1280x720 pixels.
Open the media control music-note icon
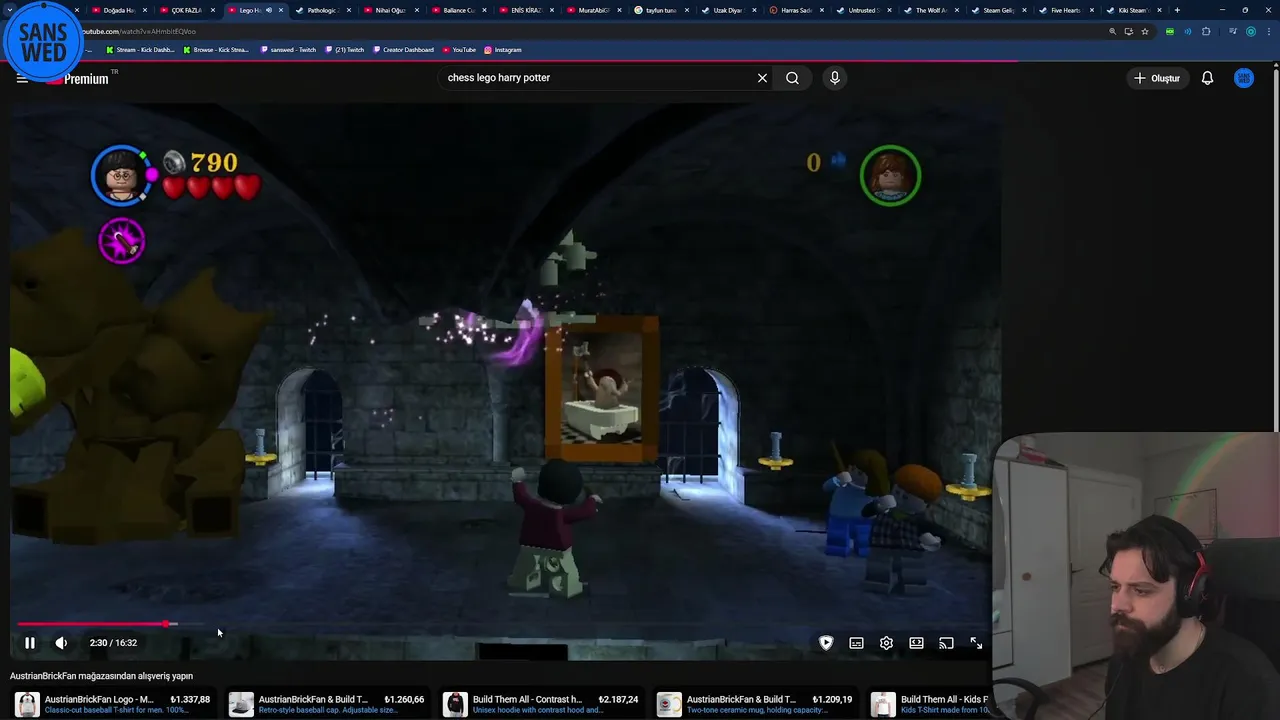coord(1233,31)
